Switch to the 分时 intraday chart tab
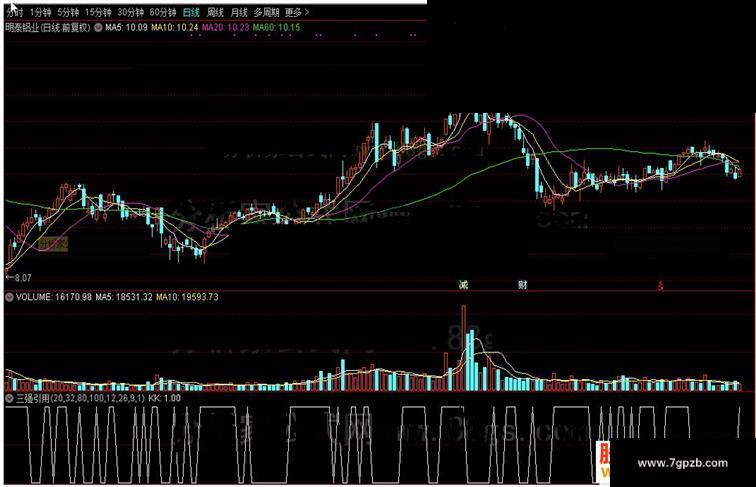This screenshot has height=487, width=756. click(14, 12)
